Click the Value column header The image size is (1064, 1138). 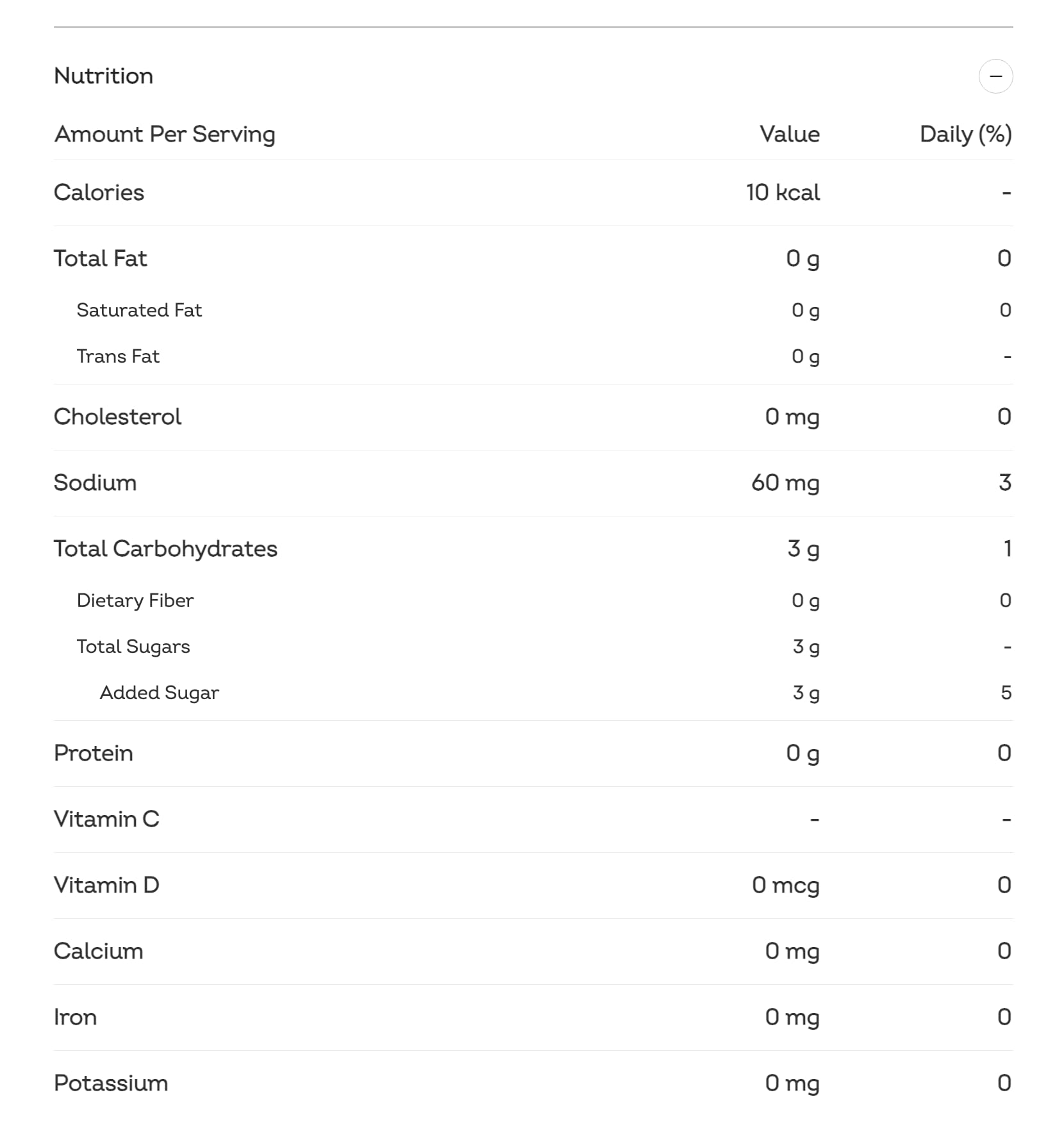click(790, 134)
